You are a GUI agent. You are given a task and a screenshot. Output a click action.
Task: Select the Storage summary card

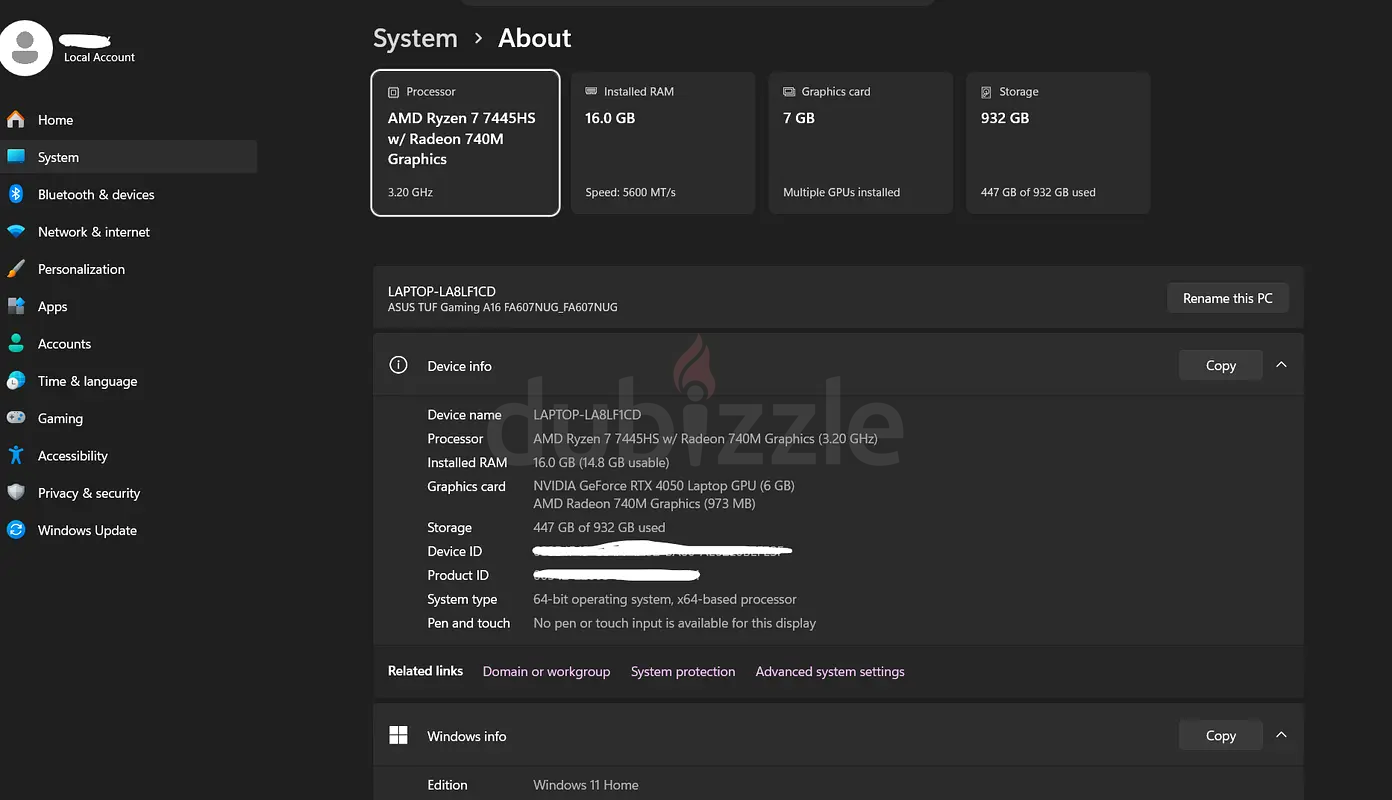(1059, 142)
